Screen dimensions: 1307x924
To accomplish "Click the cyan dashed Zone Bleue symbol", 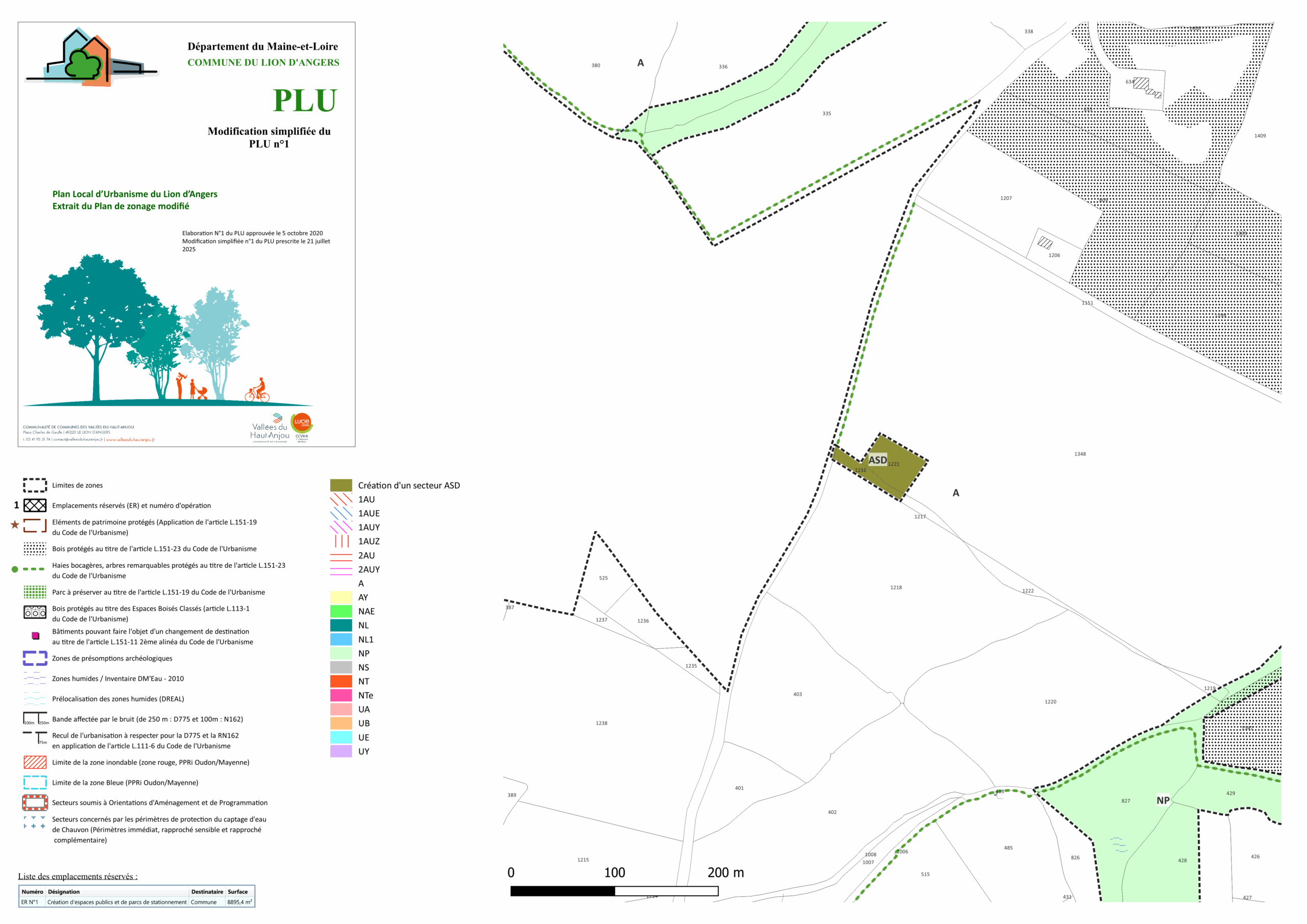I will click(x=35, y=782).
